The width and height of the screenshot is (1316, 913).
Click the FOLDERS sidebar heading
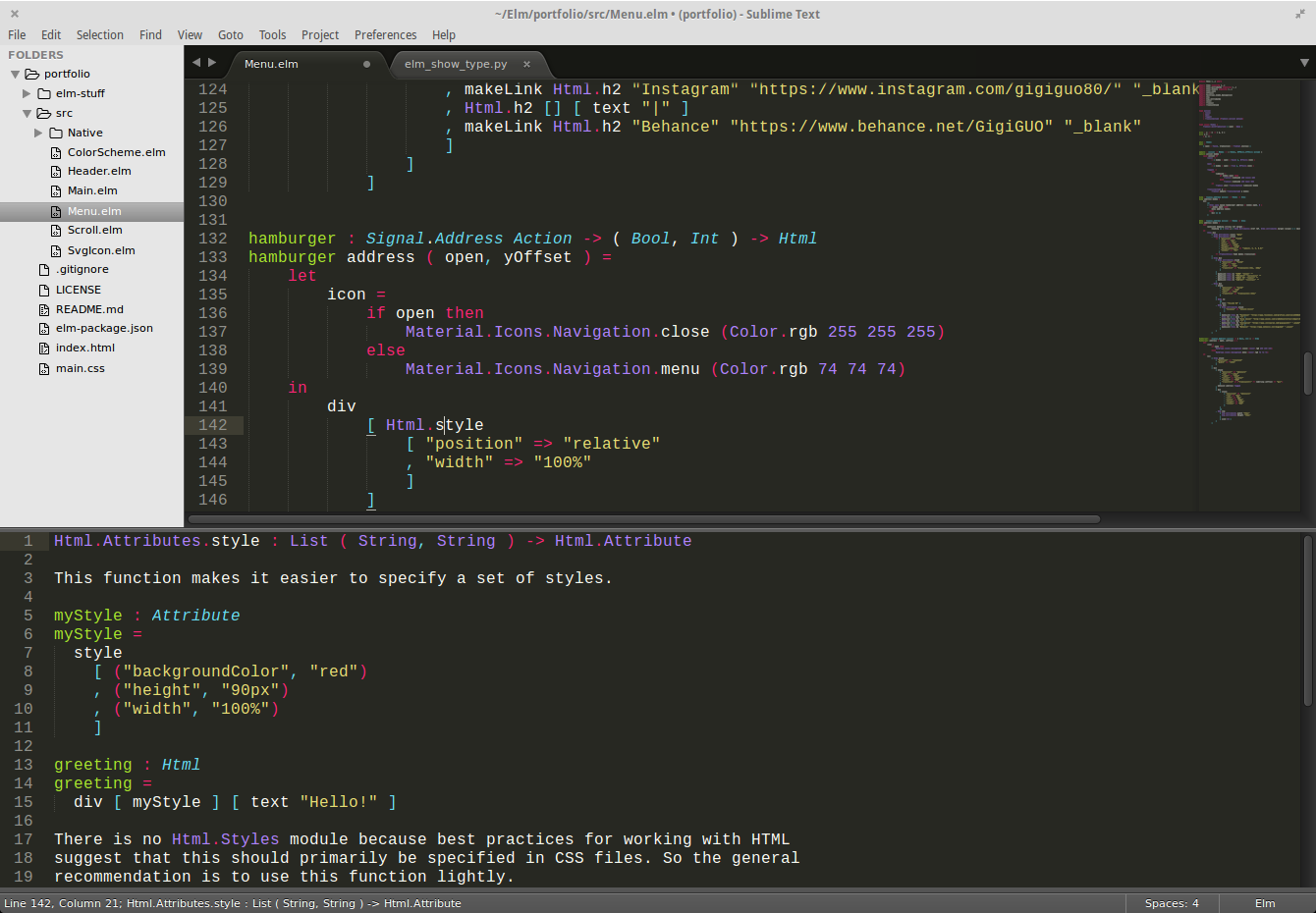click(x=35, y=55)
